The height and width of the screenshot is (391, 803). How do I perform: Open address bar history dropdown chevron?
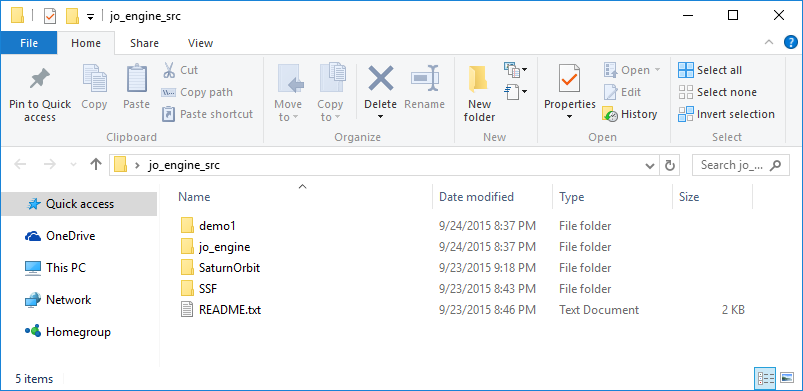point(649,166)
